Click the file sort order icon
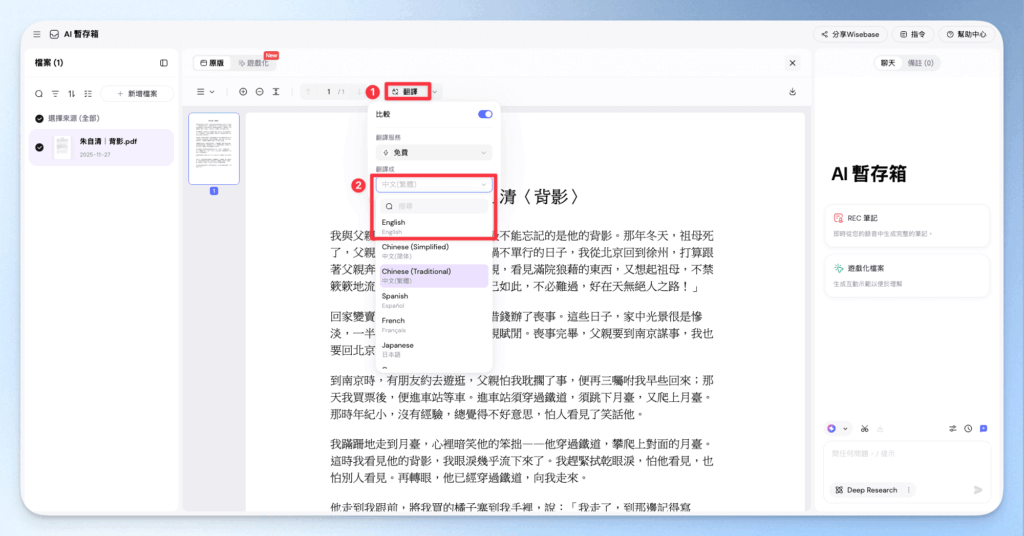 point(72,94)
